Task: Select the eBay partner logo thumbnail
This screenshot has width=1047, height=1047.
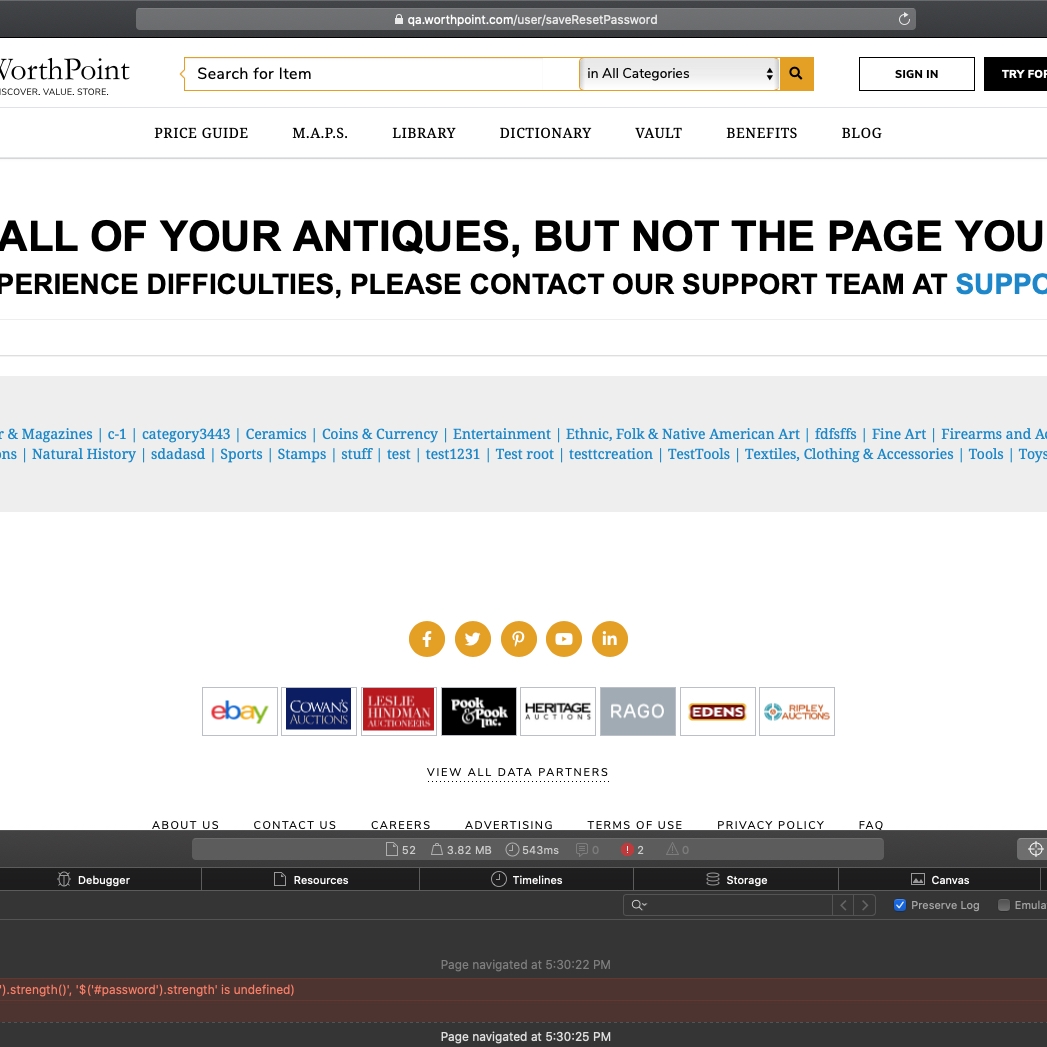Action: coord(240,711)
